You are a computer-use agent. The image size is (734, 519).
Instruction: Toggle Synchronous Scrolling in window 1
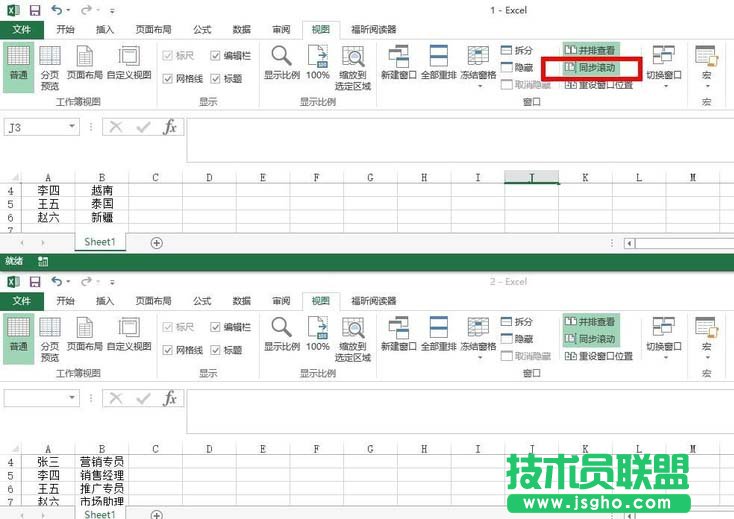[x=591, y=67]
